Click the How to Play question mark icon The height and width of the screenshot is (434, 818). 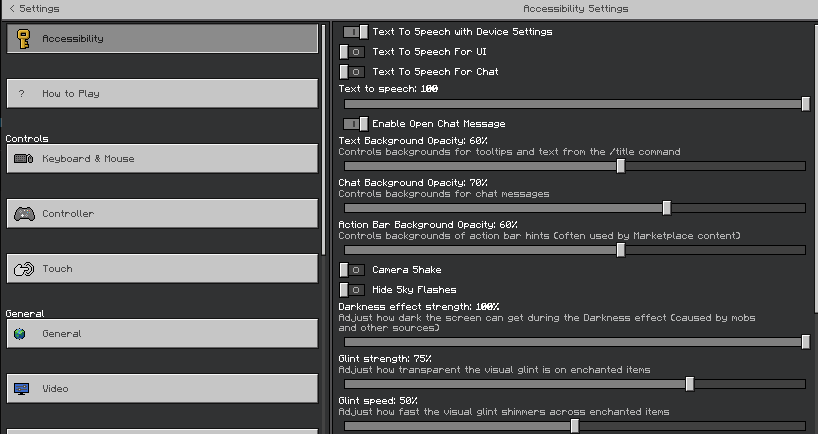pos(21,94)
